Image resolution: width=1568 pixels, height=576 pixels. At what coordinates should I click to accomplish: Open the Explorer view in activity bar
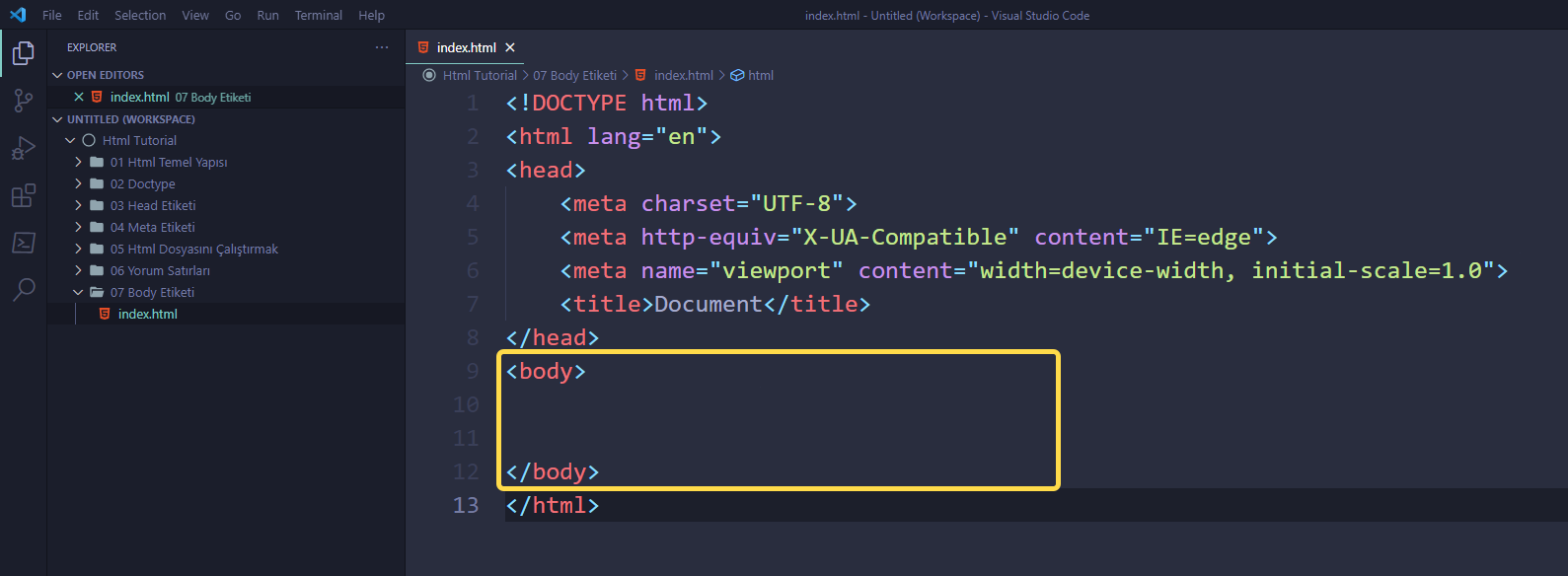click(x=23, y=53)
